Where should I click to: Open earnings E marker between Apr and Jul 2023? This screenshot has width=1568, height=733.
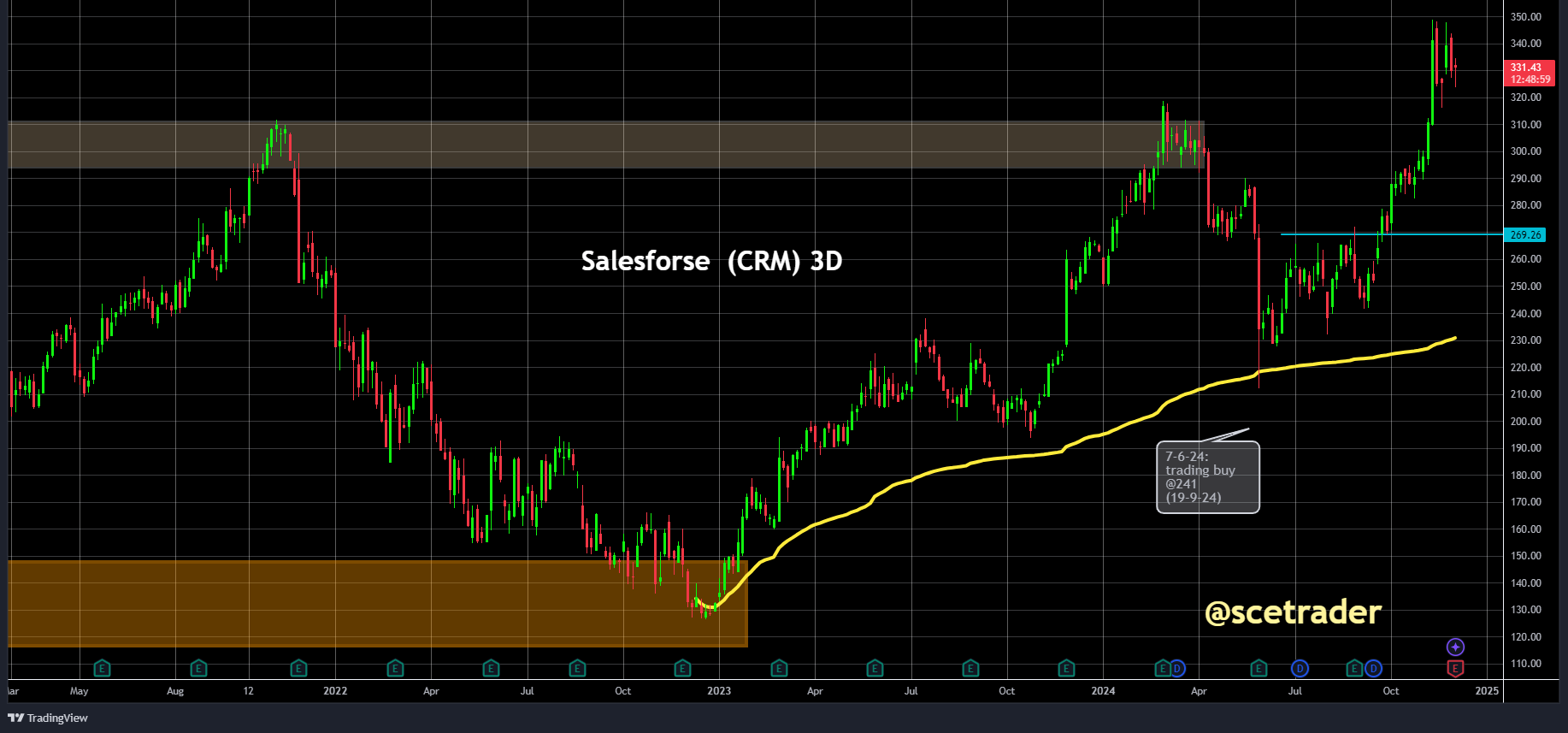tap(875, 668)
